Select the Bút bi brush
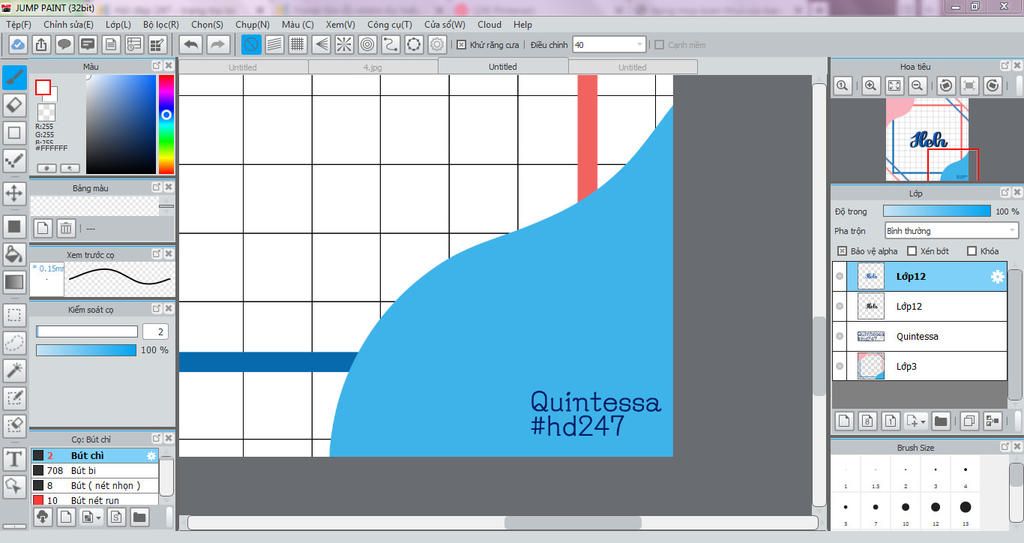The image size is (1024, 543). 95,470
